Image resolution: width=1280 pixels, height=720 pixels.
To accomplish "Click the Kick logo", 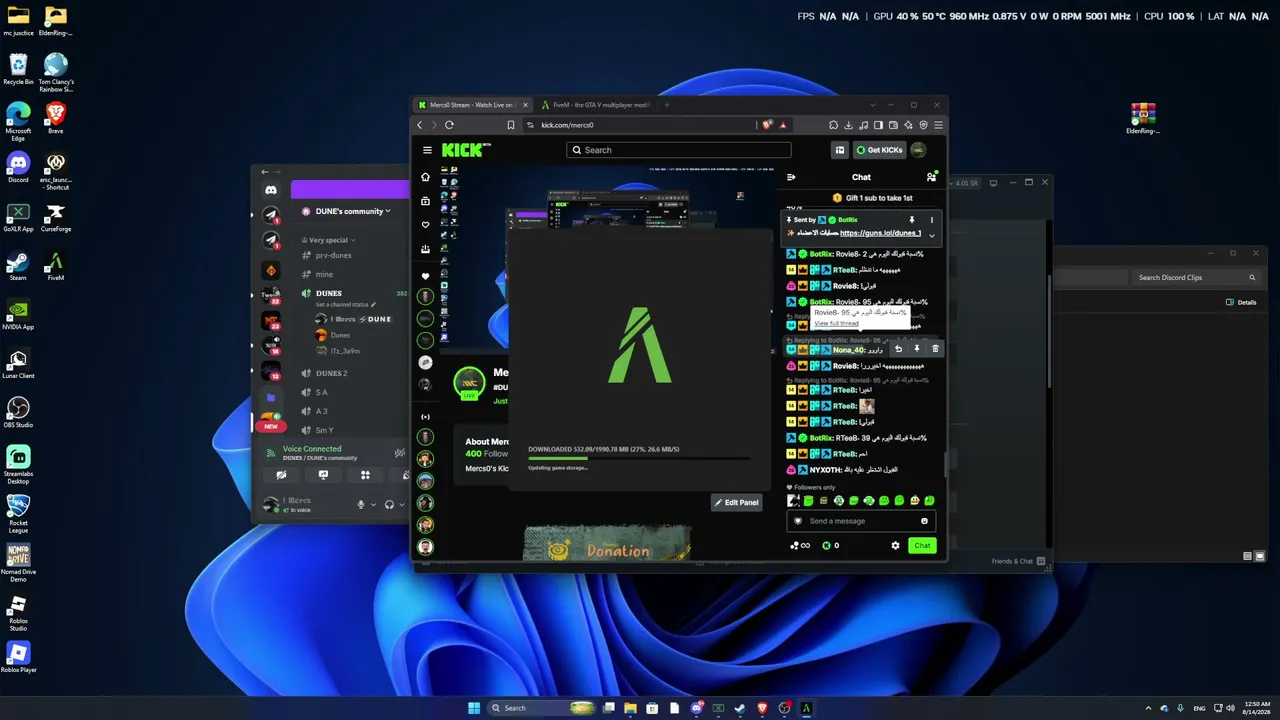I will click(x=466, y=150).
